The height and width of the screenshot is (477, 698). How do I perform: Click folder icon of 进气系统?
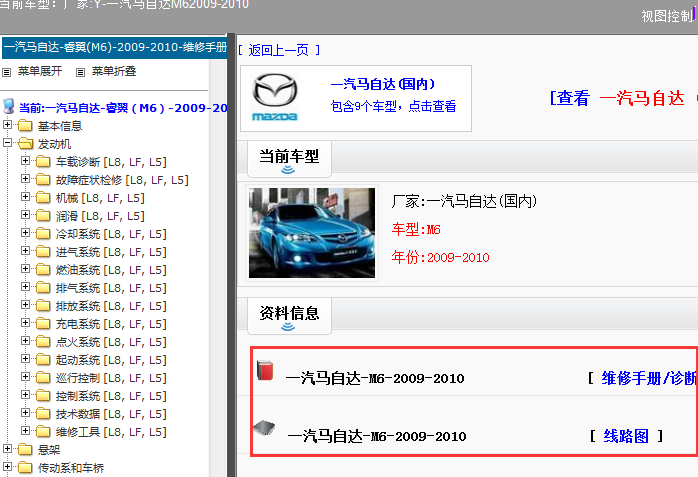click(43, 251)
